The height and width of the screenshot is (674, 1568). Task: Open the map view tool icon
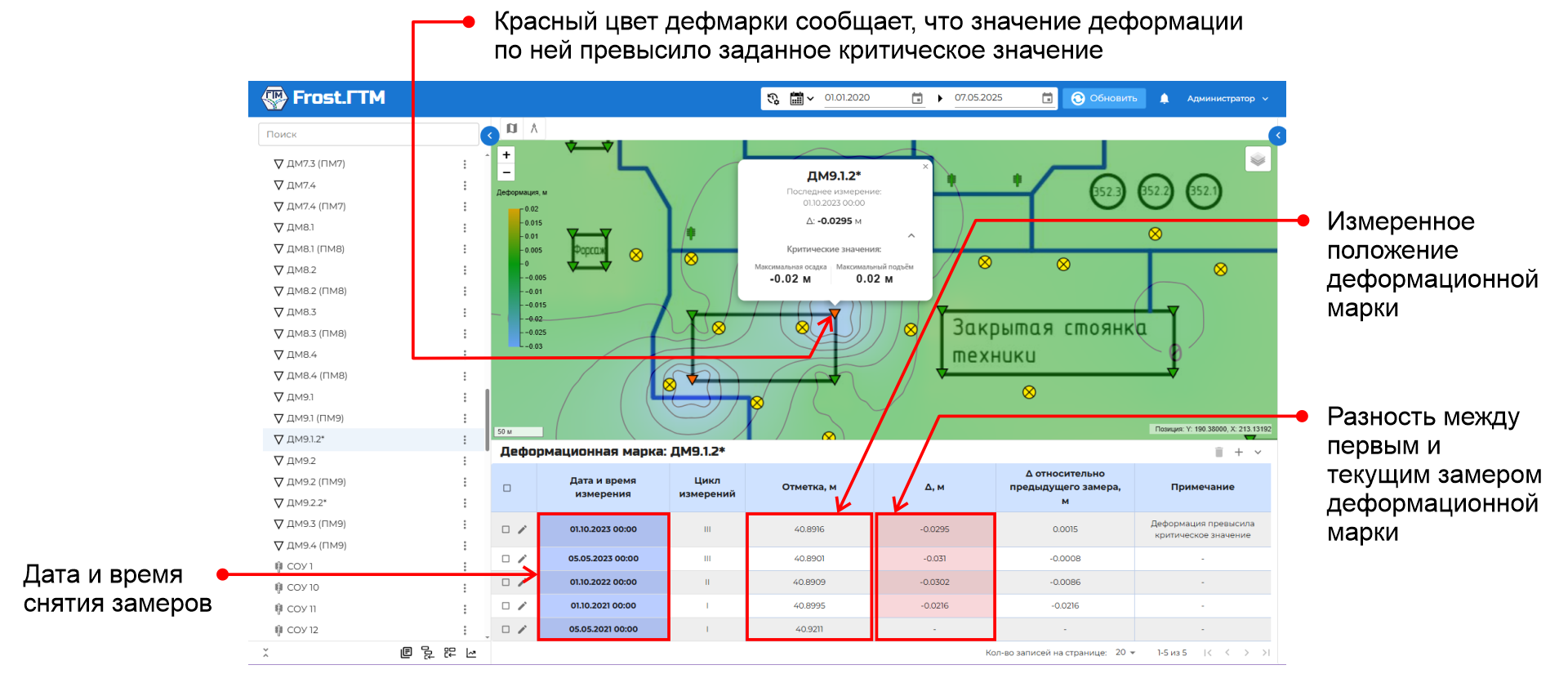[512, 128]
